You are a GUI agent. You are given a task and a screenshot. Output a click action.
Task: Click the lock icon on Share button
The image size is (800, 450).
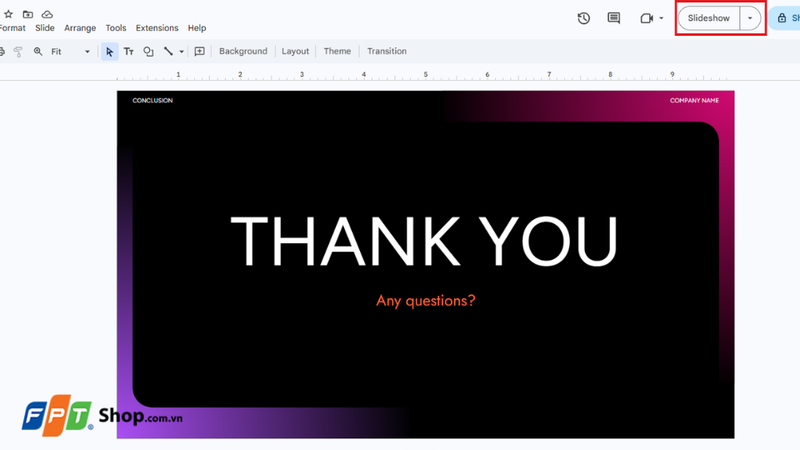(x=782, y=18)
